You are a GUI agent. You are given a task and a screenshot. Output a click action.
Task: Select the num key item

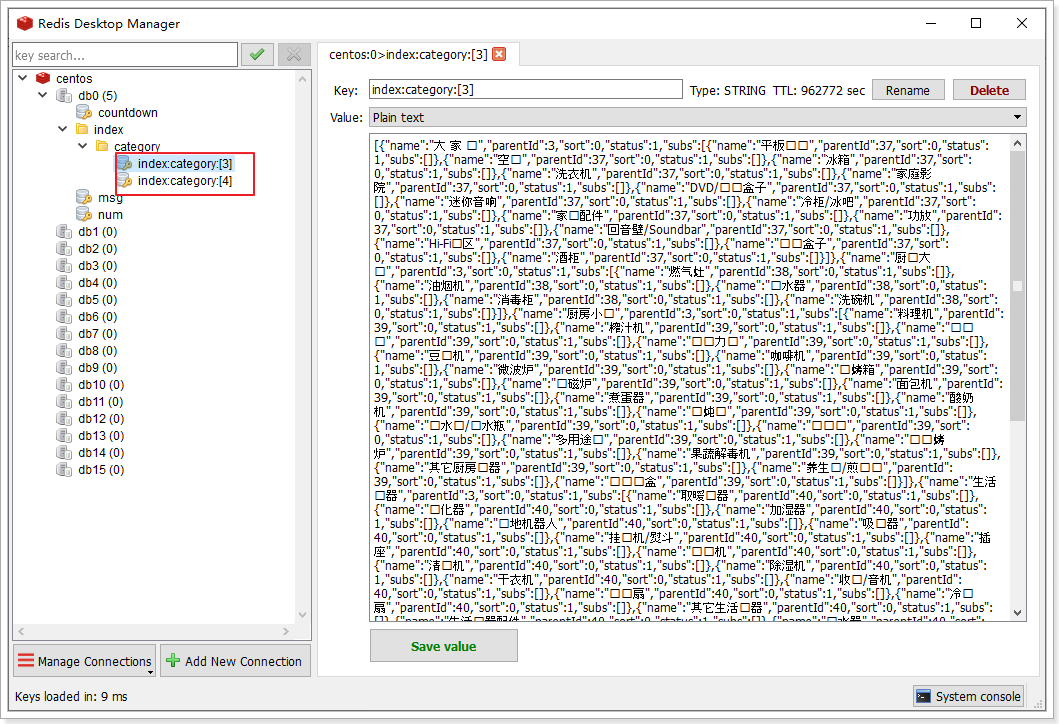click(x=110, y=214)
